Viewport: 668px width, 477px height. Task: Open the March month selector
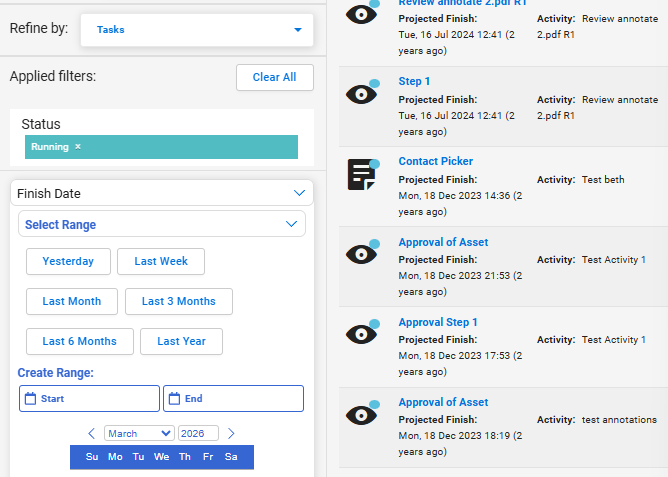[x=138, y=433]
